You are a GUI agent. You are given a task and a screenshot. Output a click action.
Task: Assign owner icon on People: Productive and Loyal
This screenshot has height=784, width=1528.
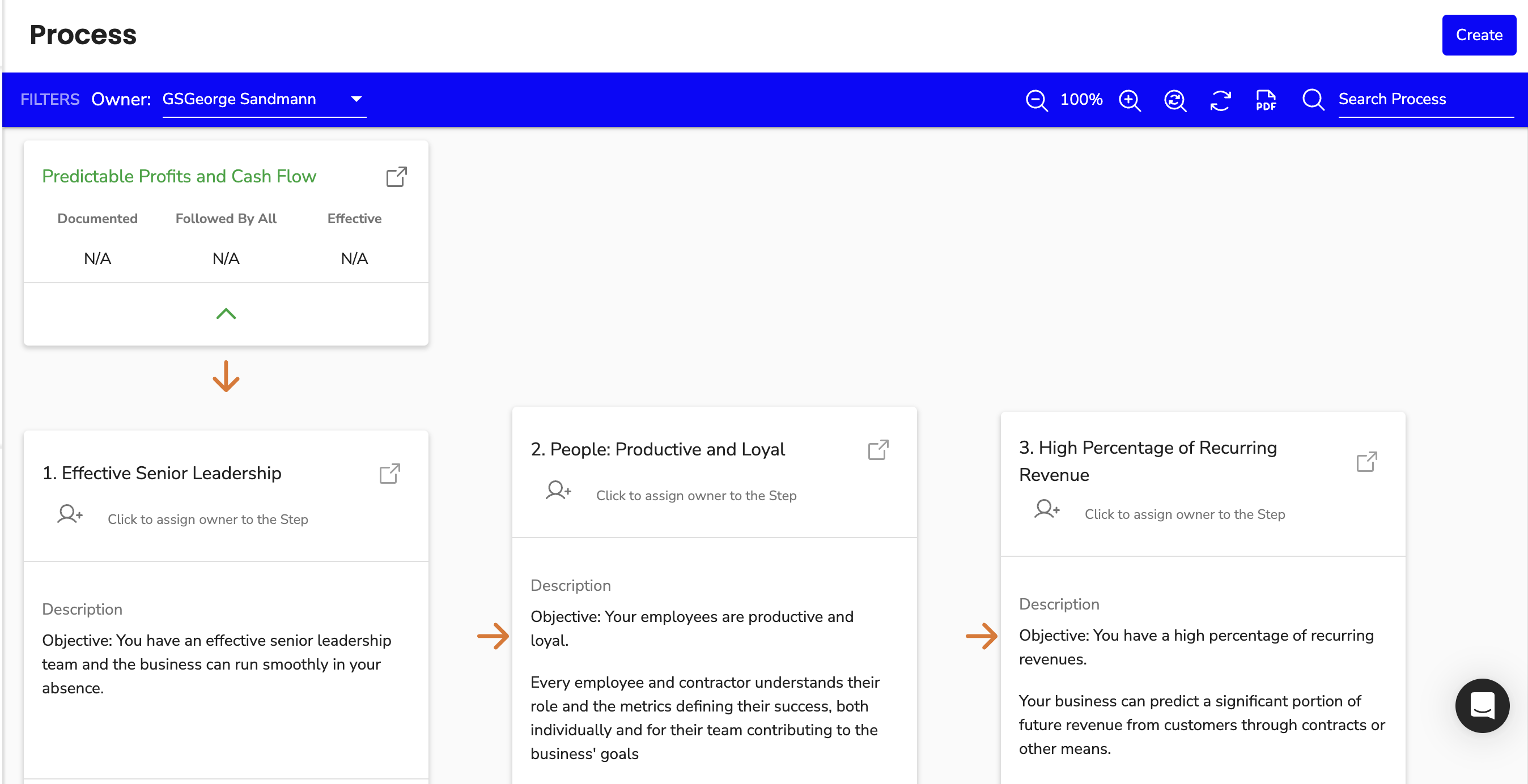tap(558, 490)
